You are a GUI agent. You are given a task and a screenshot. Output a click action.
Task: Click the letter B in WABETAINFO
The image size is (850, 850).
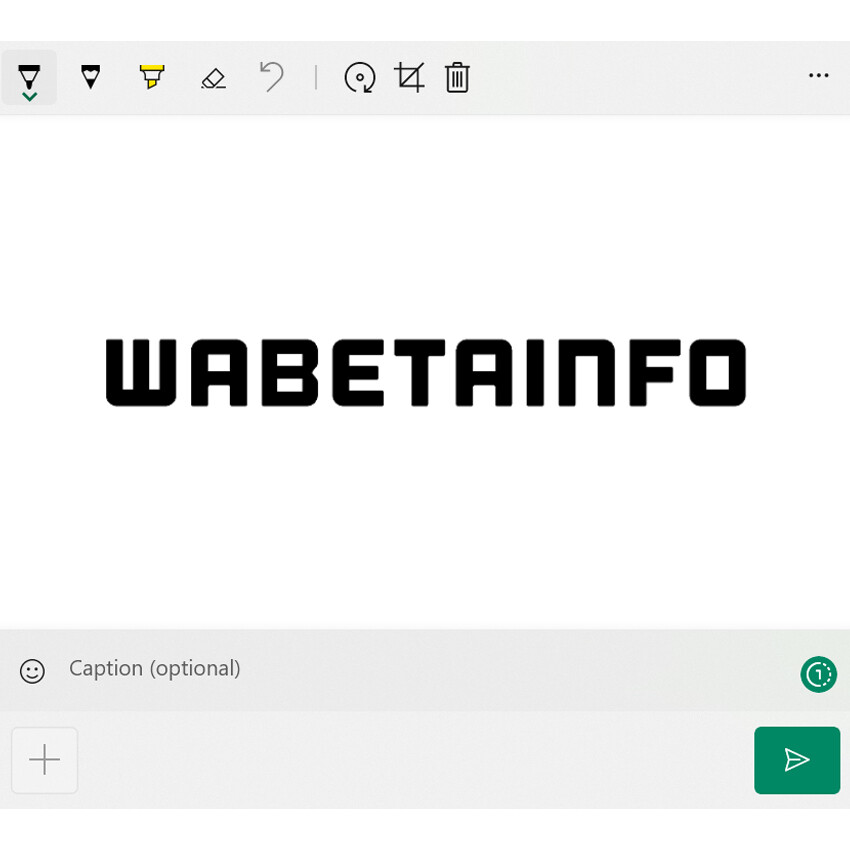tap(288, 373)
